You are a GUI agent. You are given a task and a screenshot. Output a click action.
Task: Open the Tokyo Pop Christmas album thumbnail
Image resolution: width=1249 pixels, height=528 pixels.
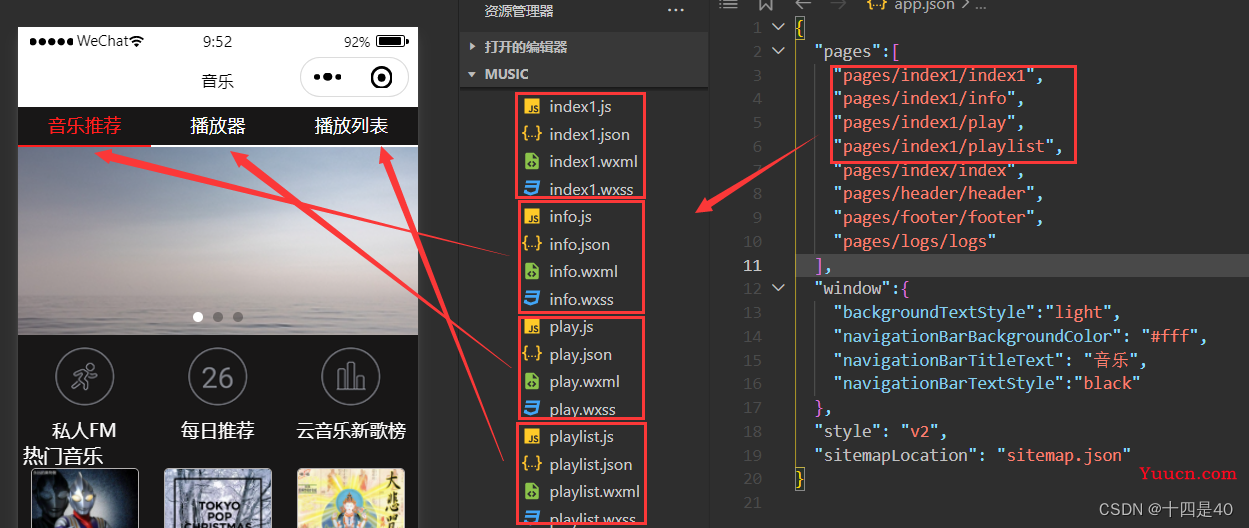tap(218, 498)
